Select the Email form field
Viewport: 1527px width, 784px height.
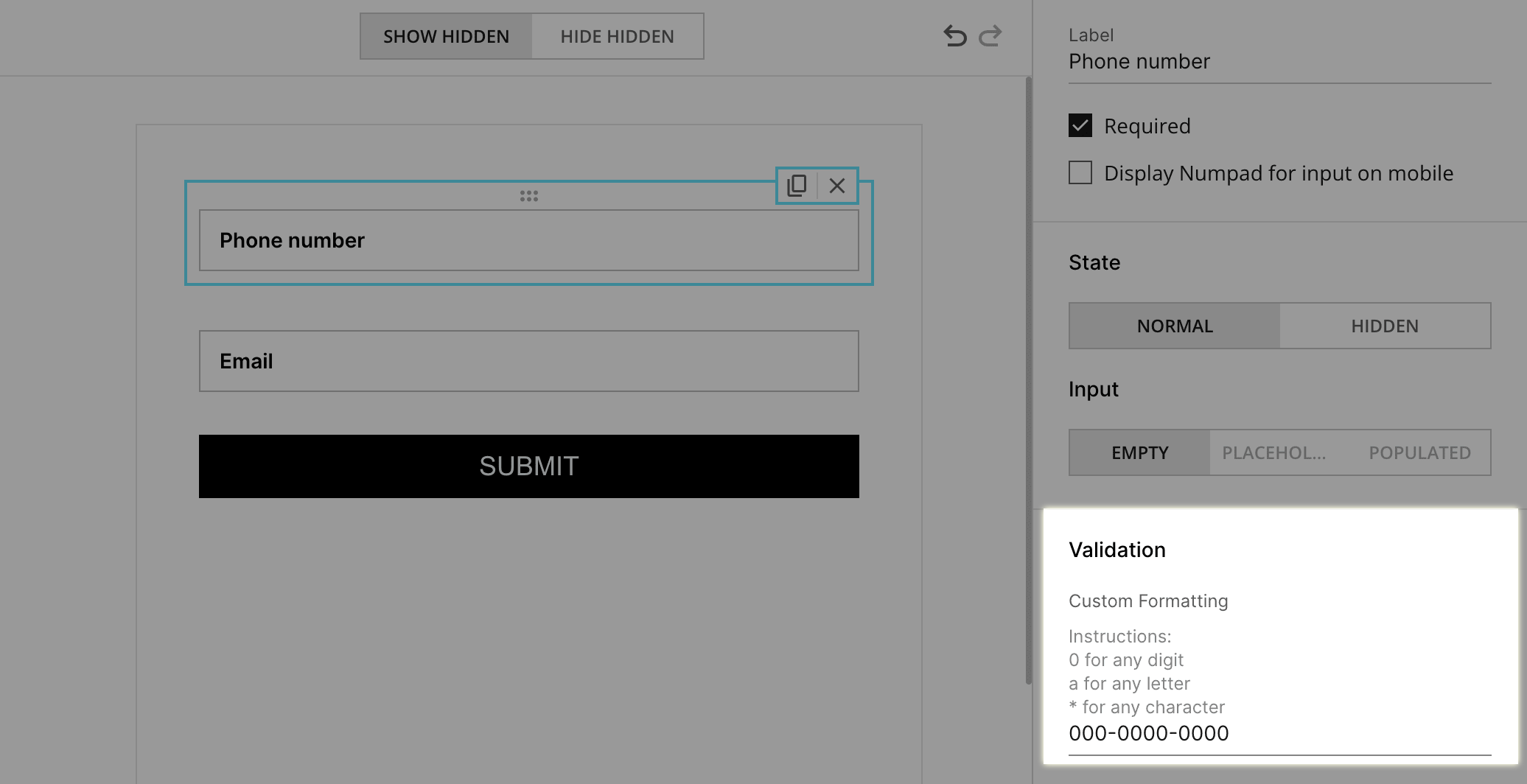click(528, 361)
